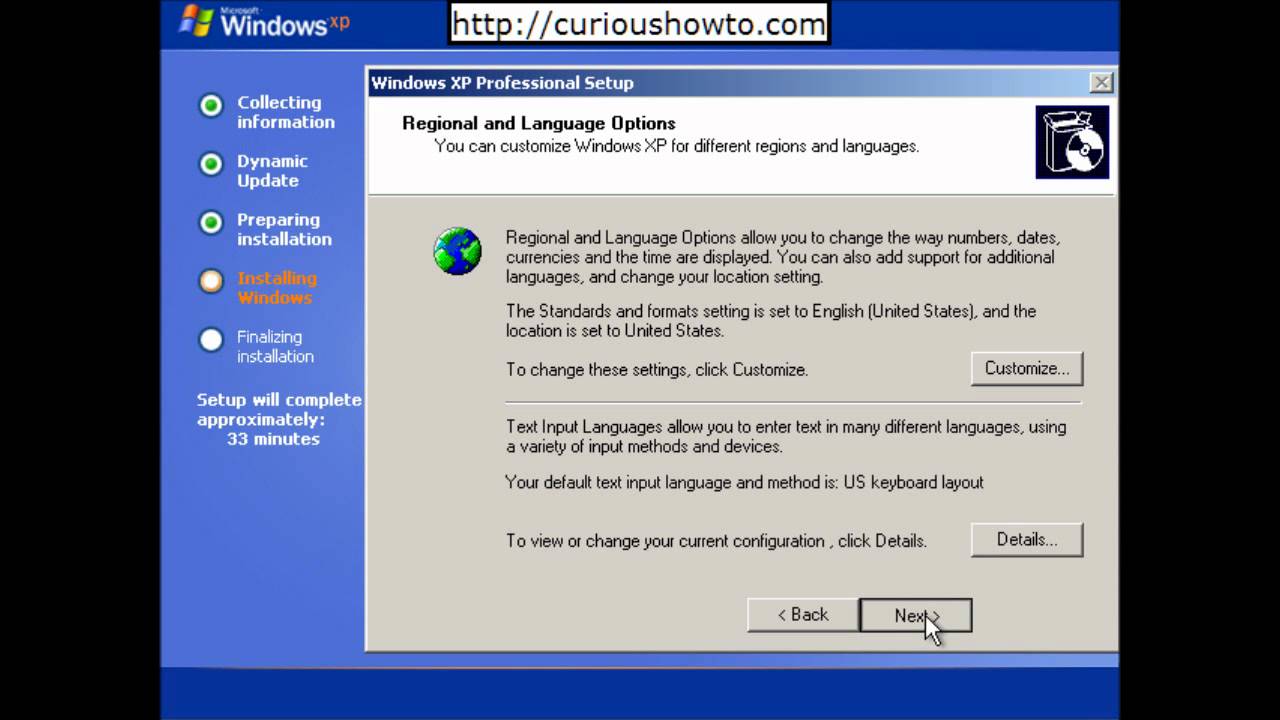Return to previous page with Back
This screenshot has width=1280, height=720.
tap(803, 615)
